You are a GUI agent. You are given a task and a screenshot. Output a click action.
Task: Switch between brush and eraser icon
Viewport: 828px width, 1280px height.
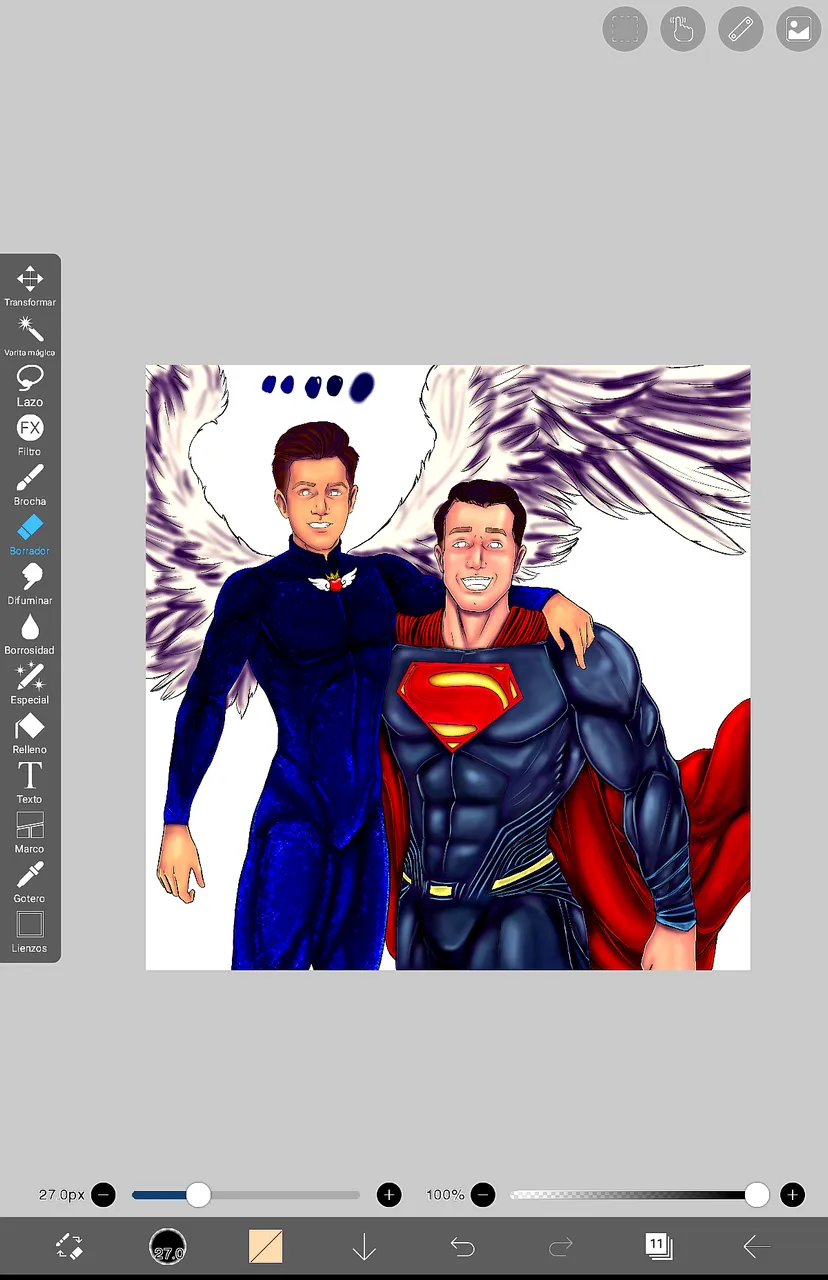coord(69,1246)
